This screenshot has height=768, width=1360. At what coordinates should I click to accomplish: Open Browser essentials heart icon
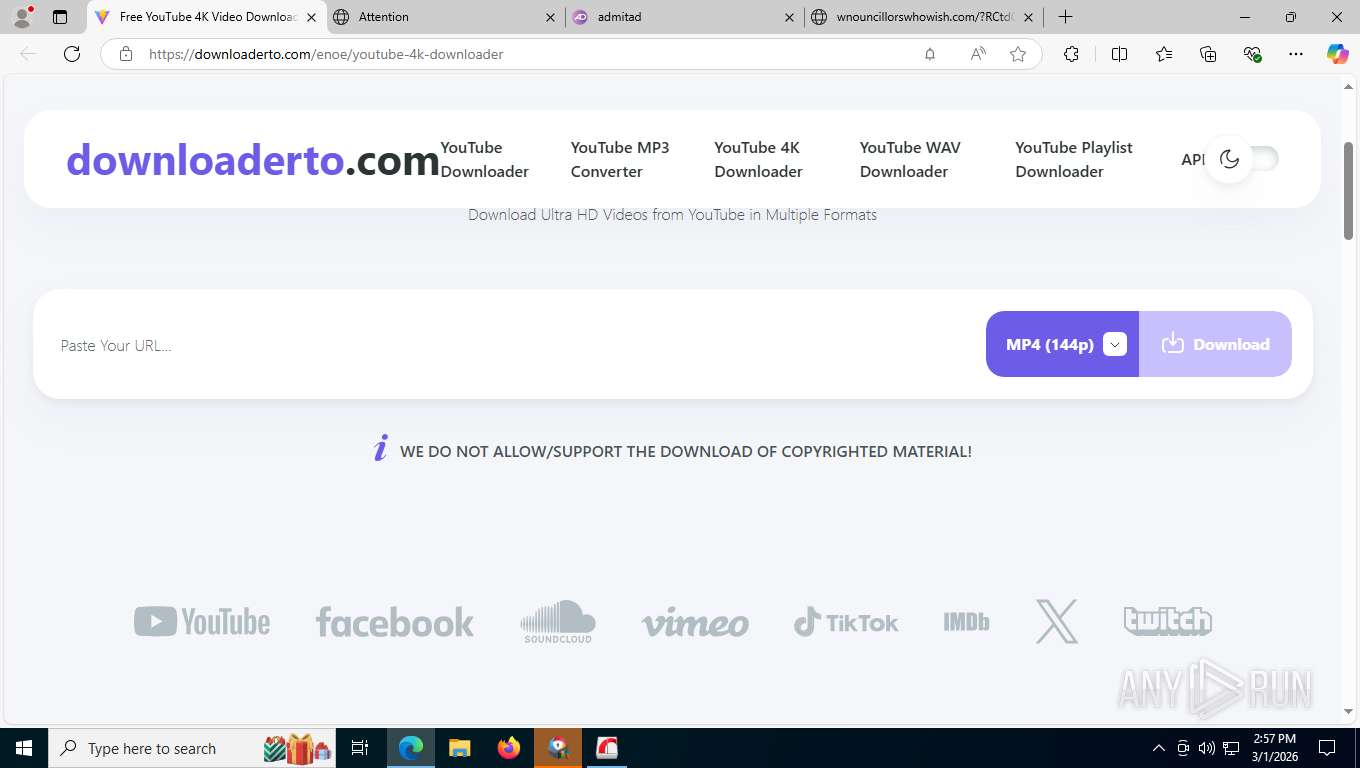1252,54
